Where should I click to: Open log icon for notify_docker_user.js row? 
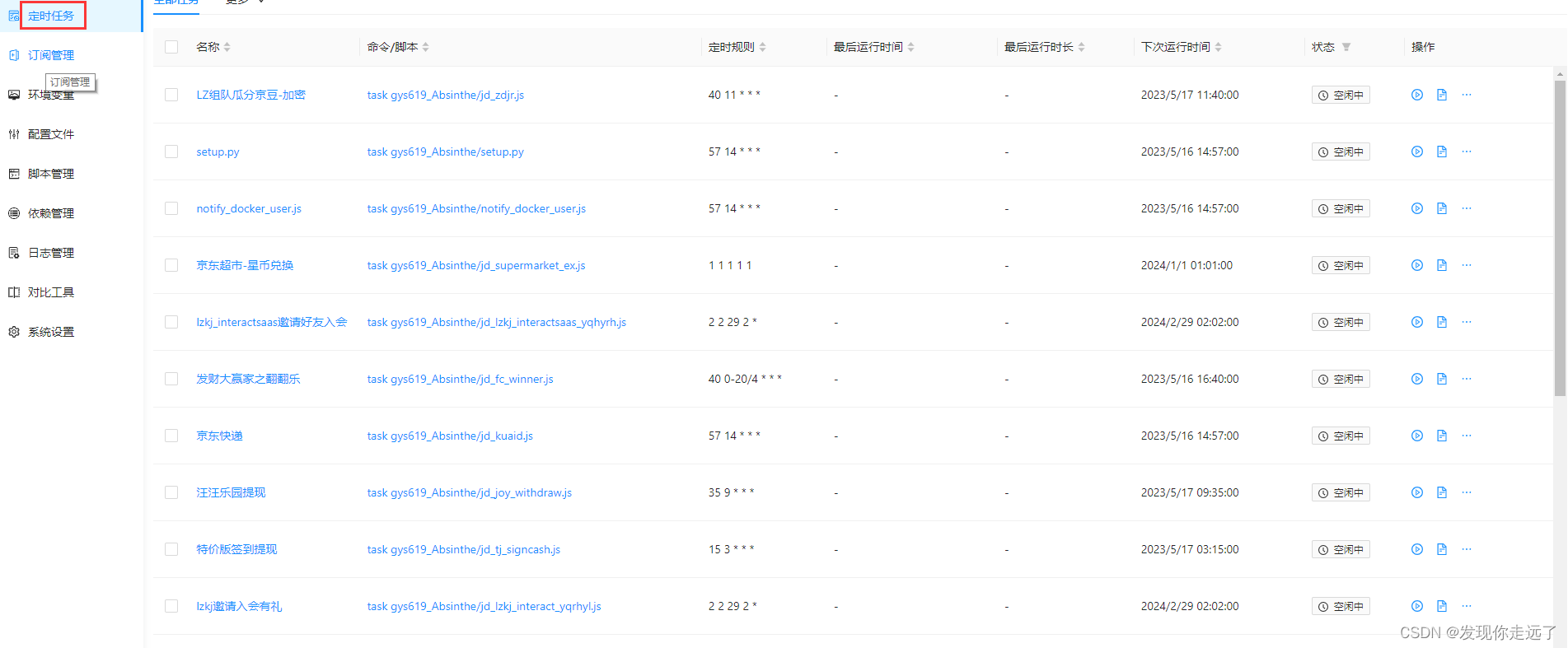(1441, 208)
